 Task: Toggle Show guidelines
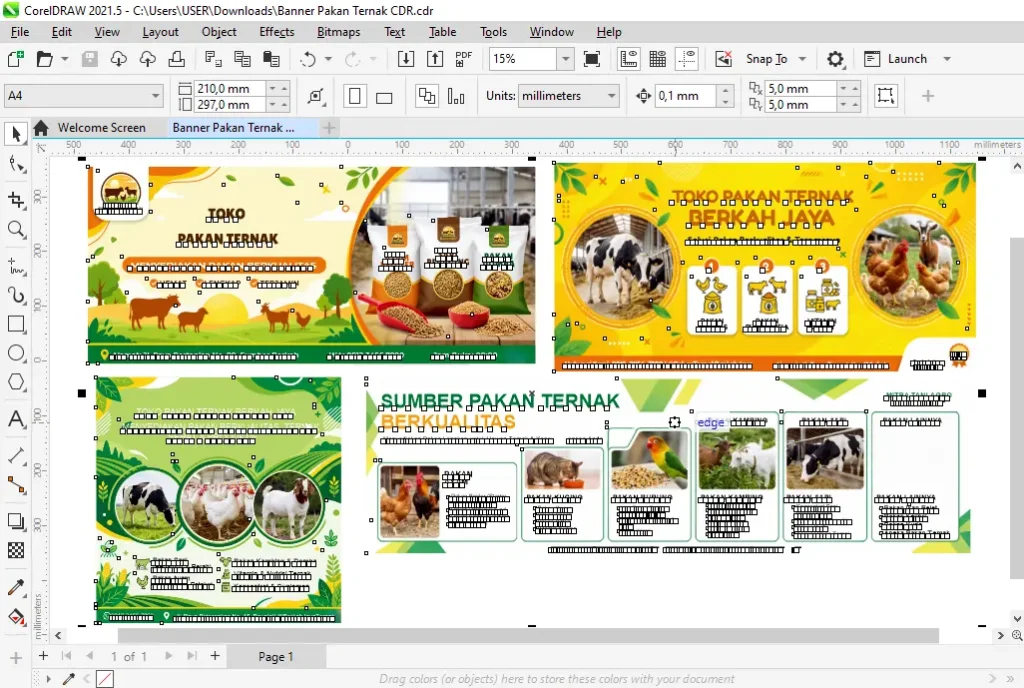(686, 59)
